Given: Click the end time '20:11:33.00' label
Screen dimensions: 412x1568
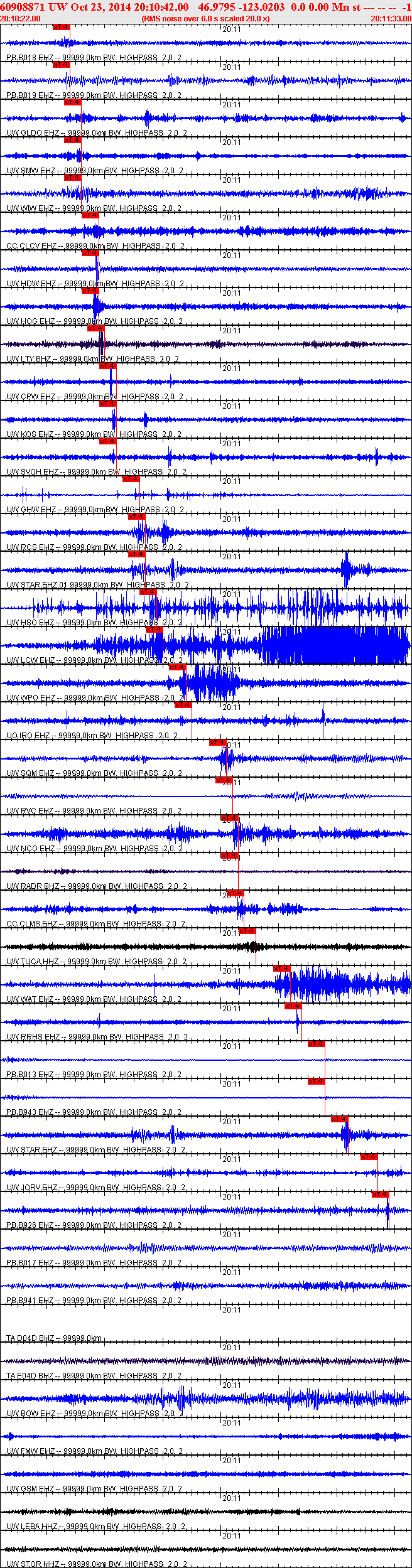Looking at the screenshot, I should pos(391,19).
